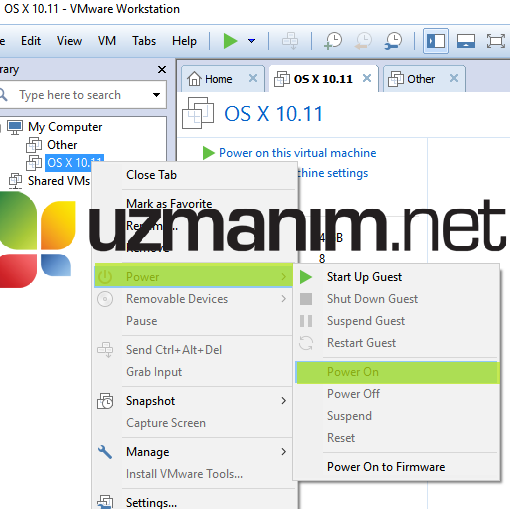Click Power on this virtual machine link

pos(297,153)
